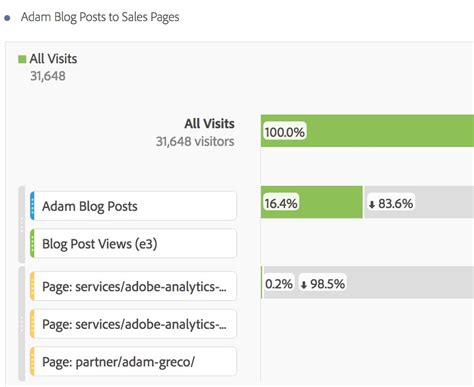Viewport: 474px width, 387px height.
Task: Click the 0.2% conversion label
Action: [279, 284]
